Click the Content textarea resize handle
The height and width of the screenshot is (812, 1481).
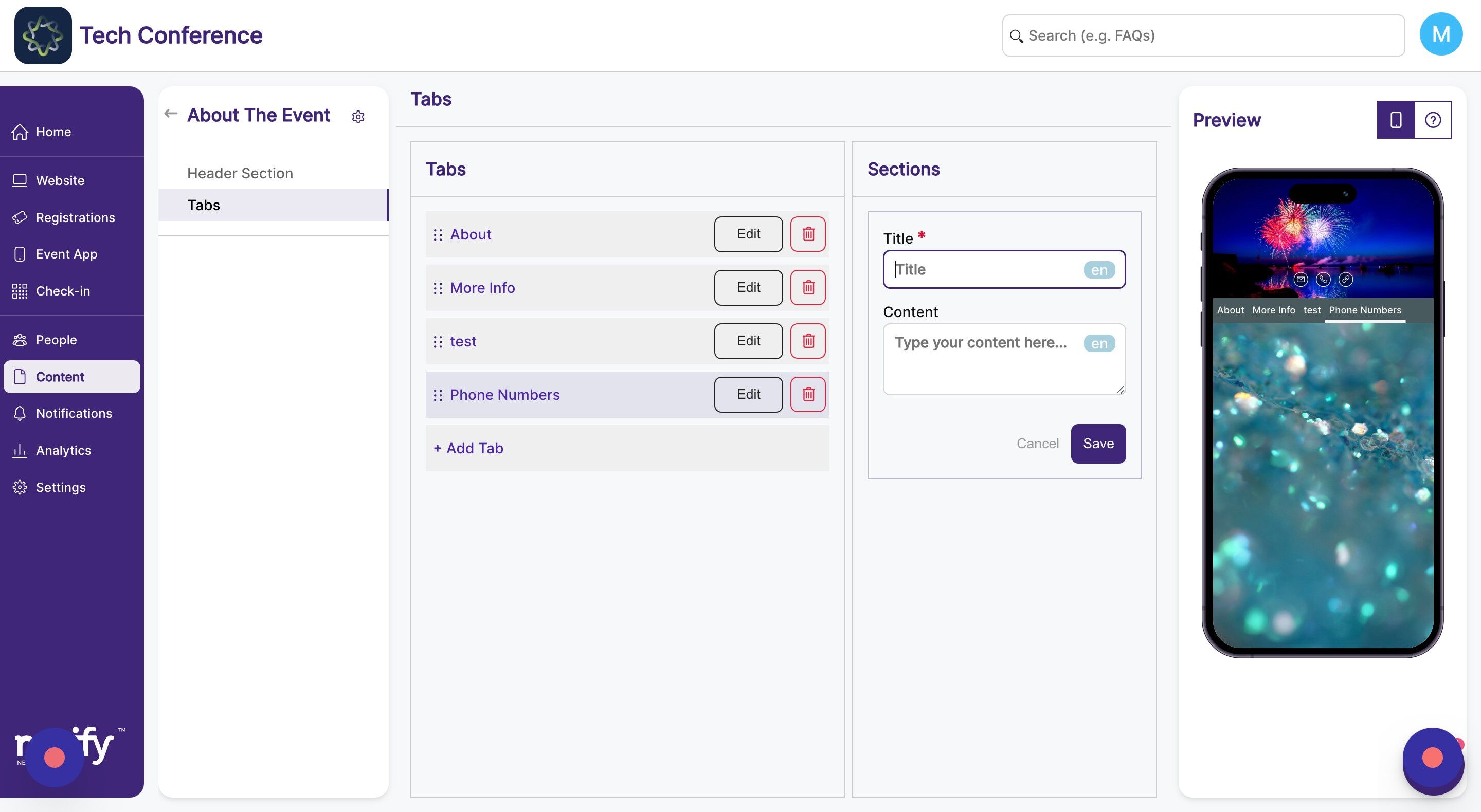point(1120,390)
